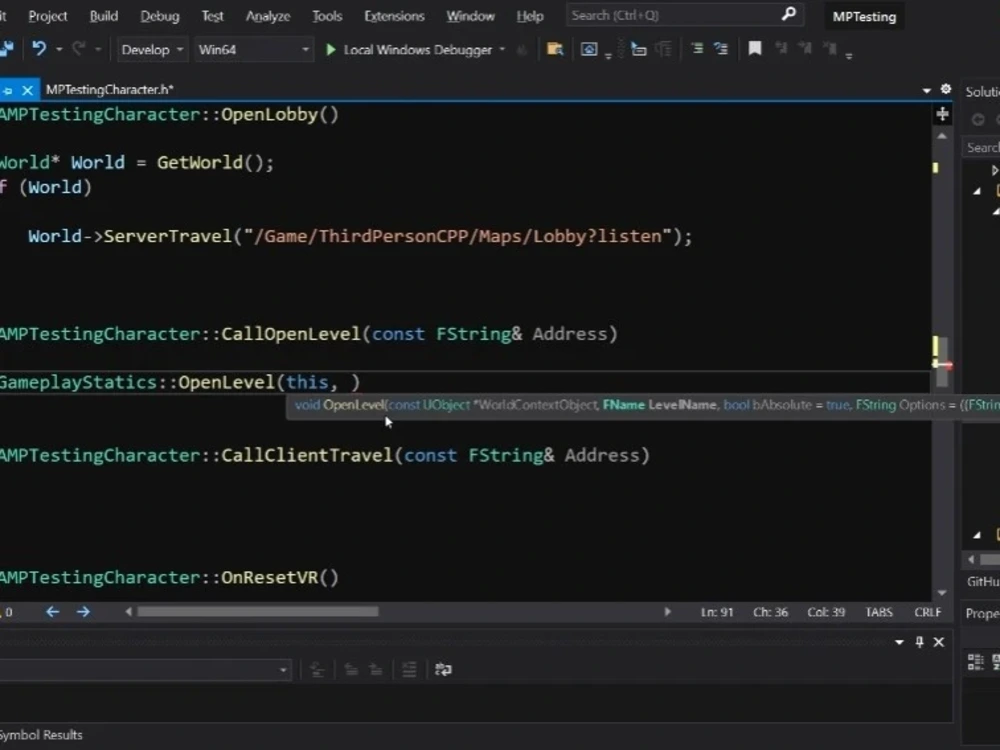Click the CRLF line-ending indicator
This screenshot has height=750, width=1000.
(x=927, y=612)
